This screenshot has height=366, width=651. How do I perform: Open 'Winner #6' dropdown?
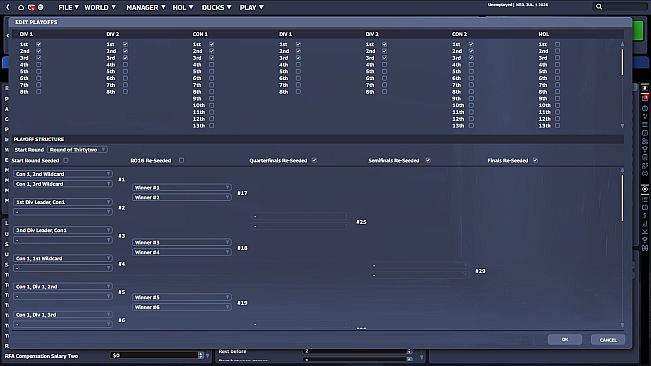point(182,307)
